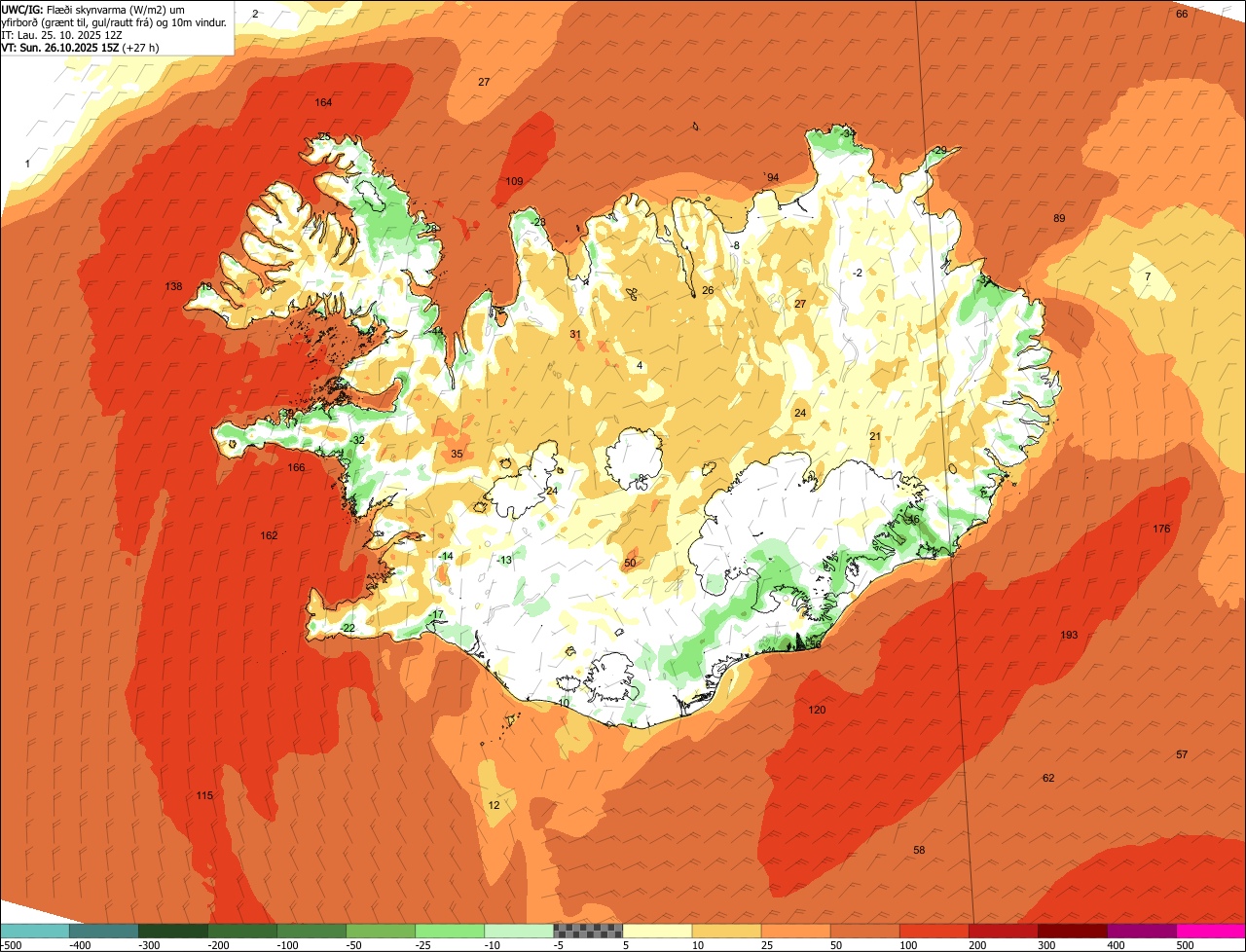
Task: Click the map value 166
Action: pos(296,468)
